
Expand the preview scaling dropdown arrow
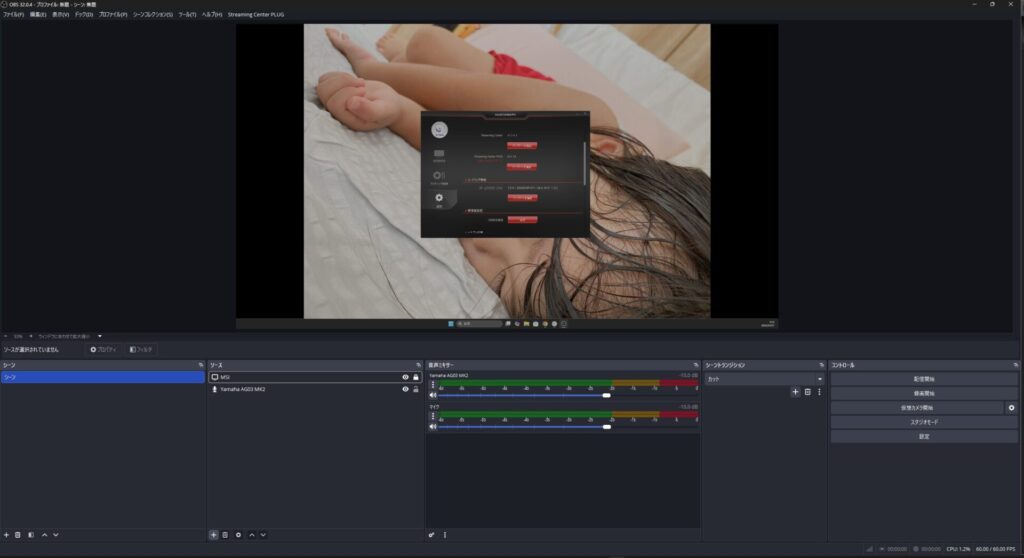100,336
